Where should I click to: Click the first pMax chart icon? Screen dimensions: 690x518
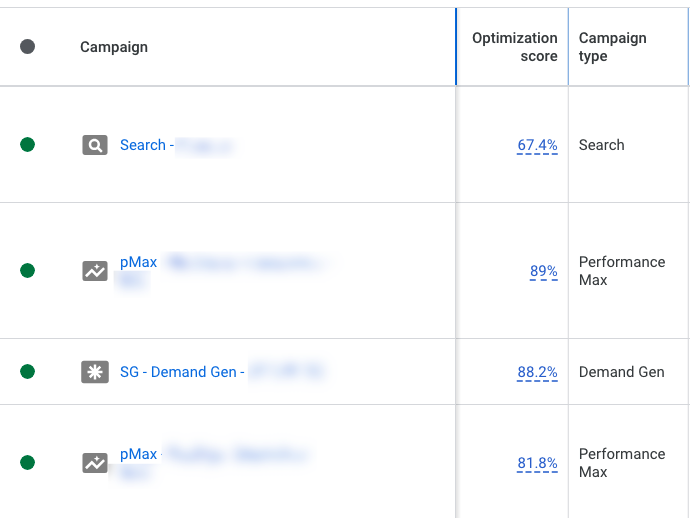tap(95, 271)
